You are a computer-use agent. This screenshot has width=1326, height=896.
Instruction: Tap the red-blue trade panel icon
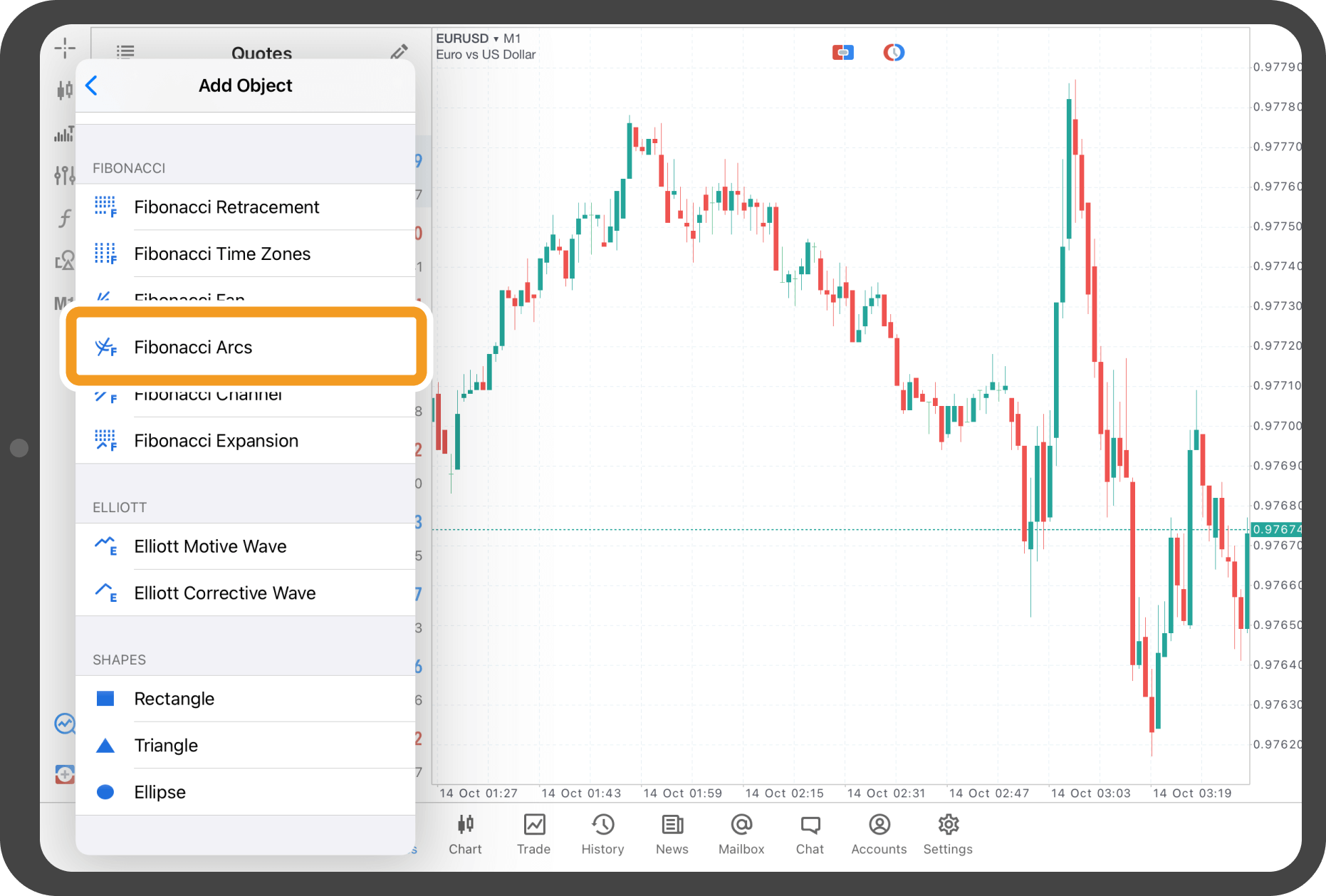coord(842,53)
